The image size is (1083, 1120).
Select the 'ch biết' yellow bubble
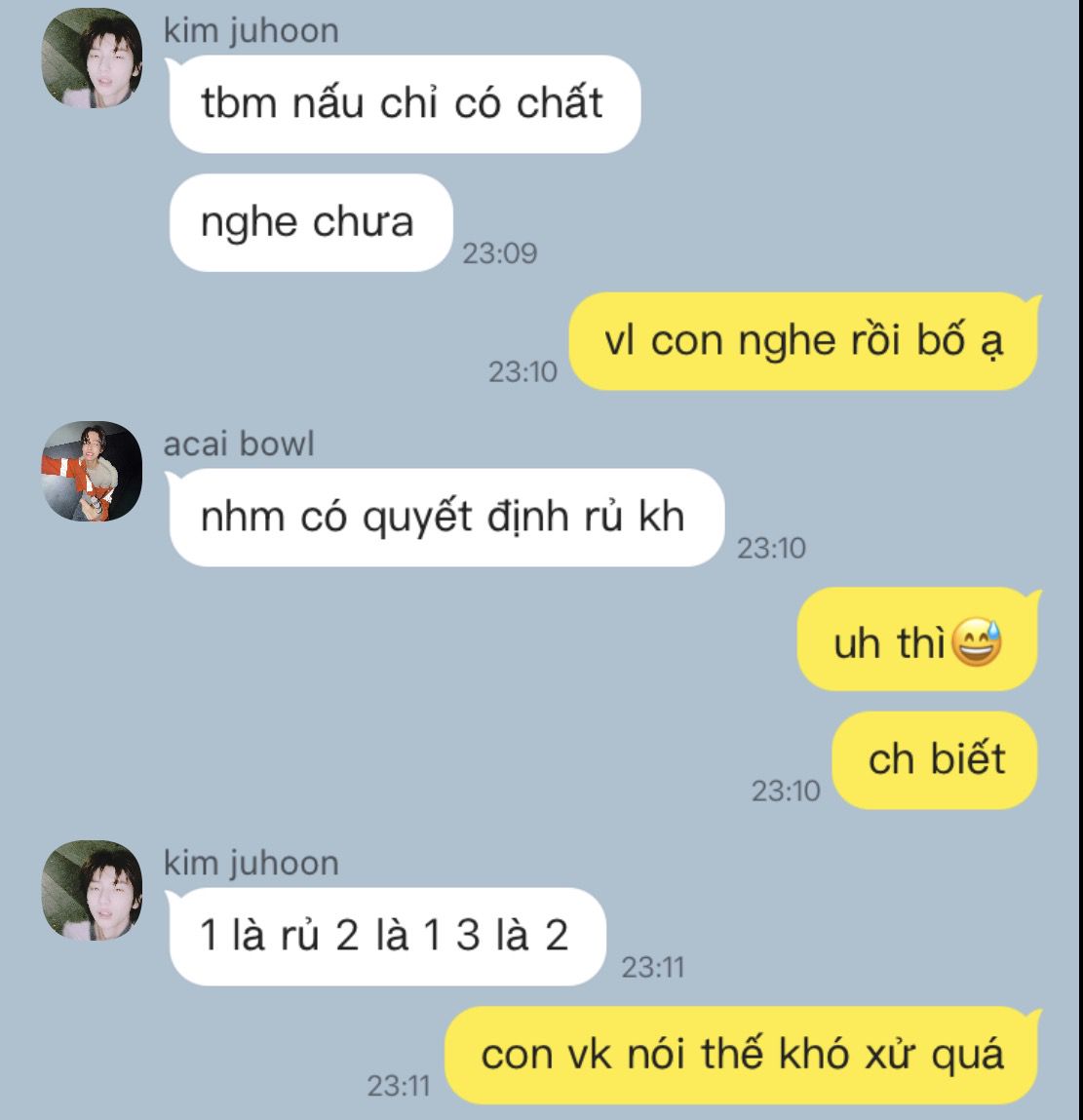pos(935,760)
